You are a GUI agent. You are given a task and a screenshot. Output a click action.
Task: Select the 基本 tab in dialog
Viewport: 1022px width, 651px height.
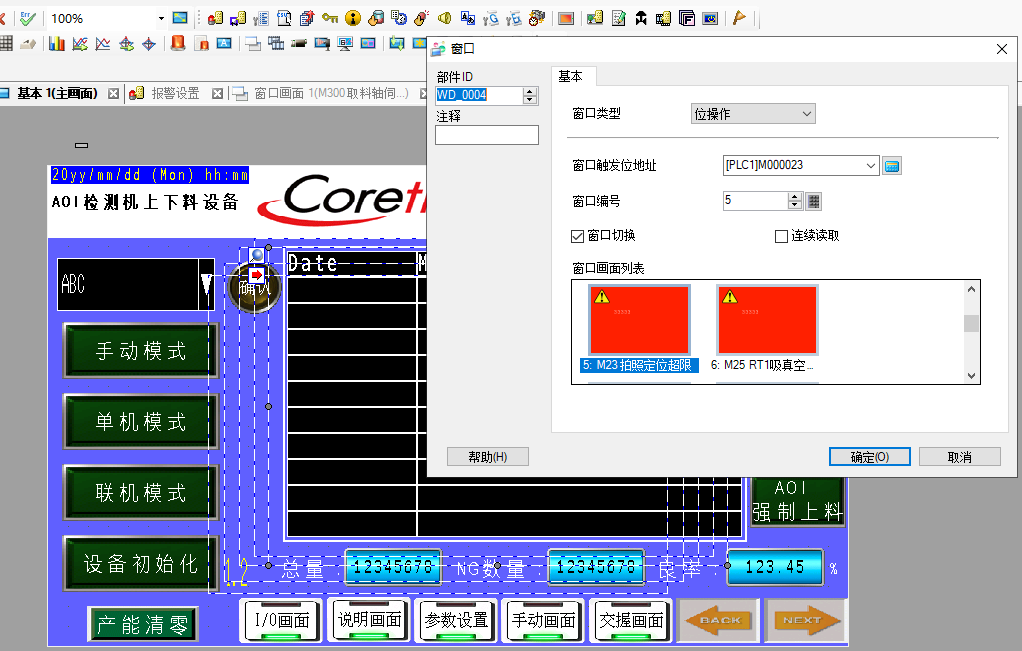(571, 76)
